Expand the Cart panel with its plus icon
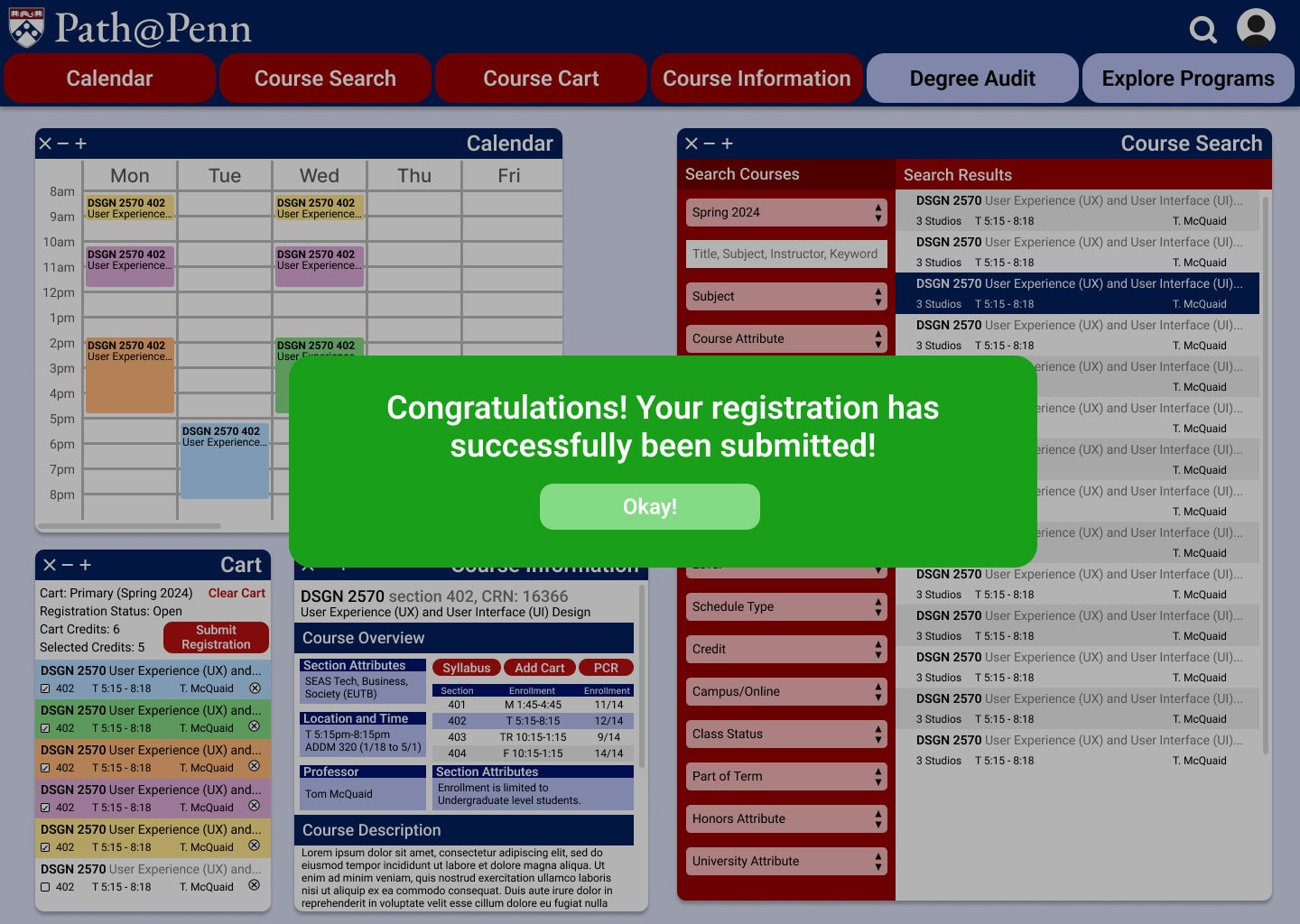Screen dimensions: 1300x924 [85, 565]
